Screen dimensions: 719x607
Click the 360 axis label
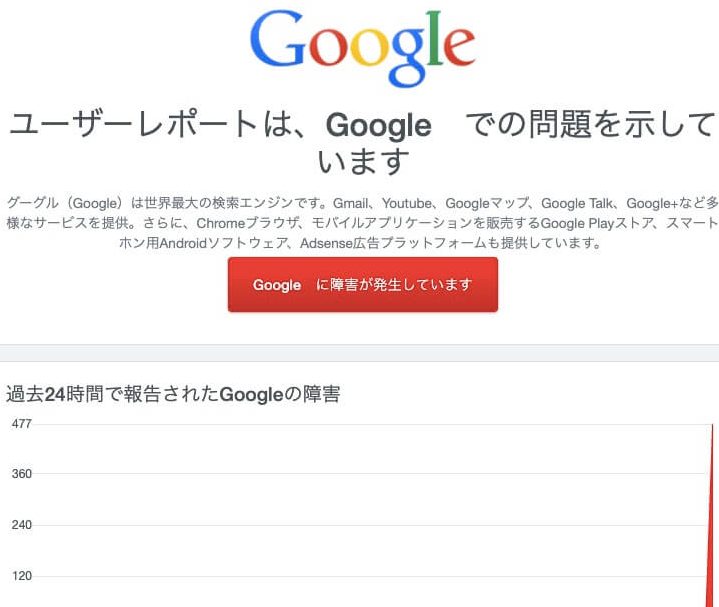pyautogui.click(x=22, y=474)
